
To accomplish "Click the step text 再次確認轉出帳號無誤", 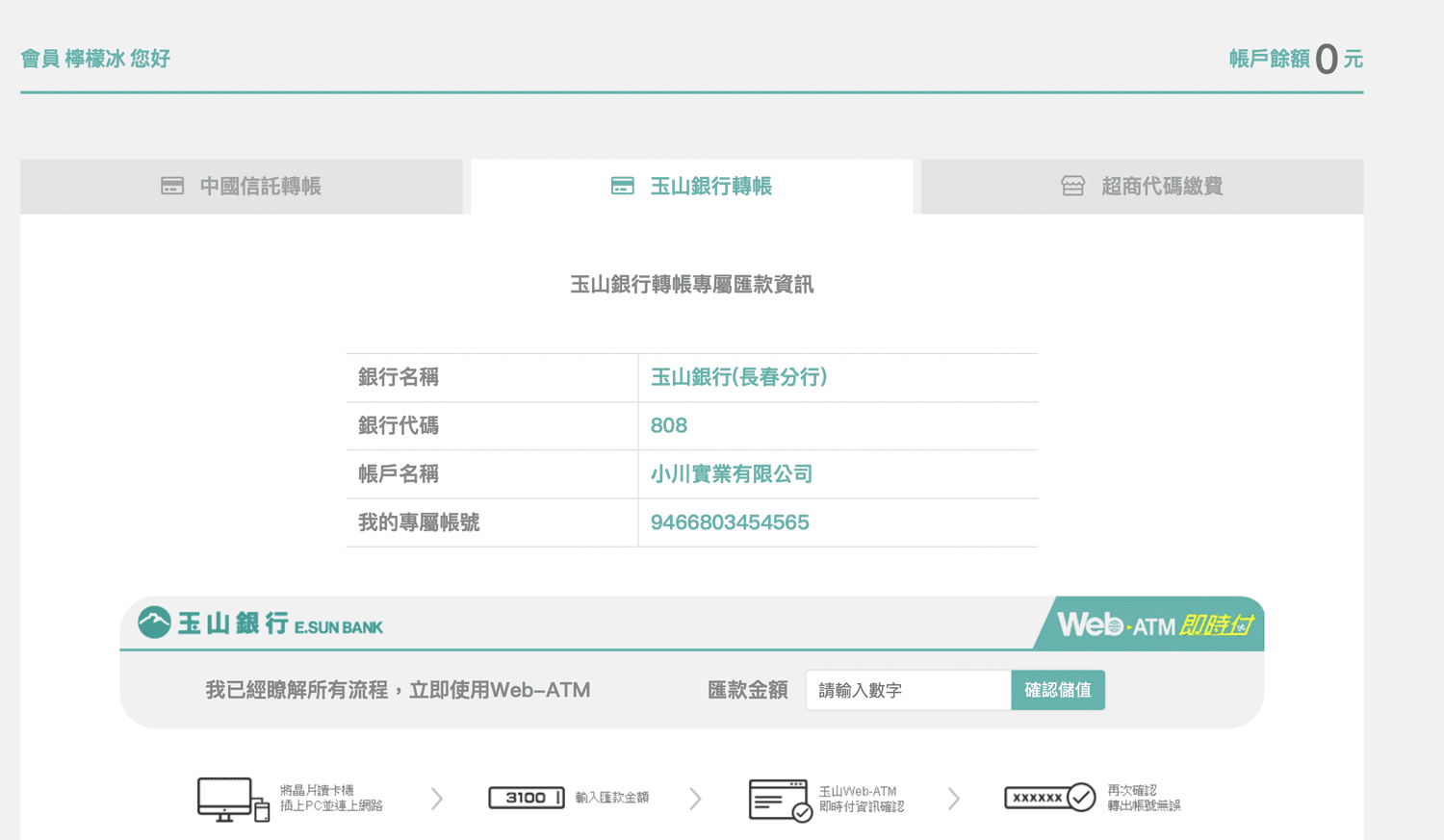I will click(1144, 798).
